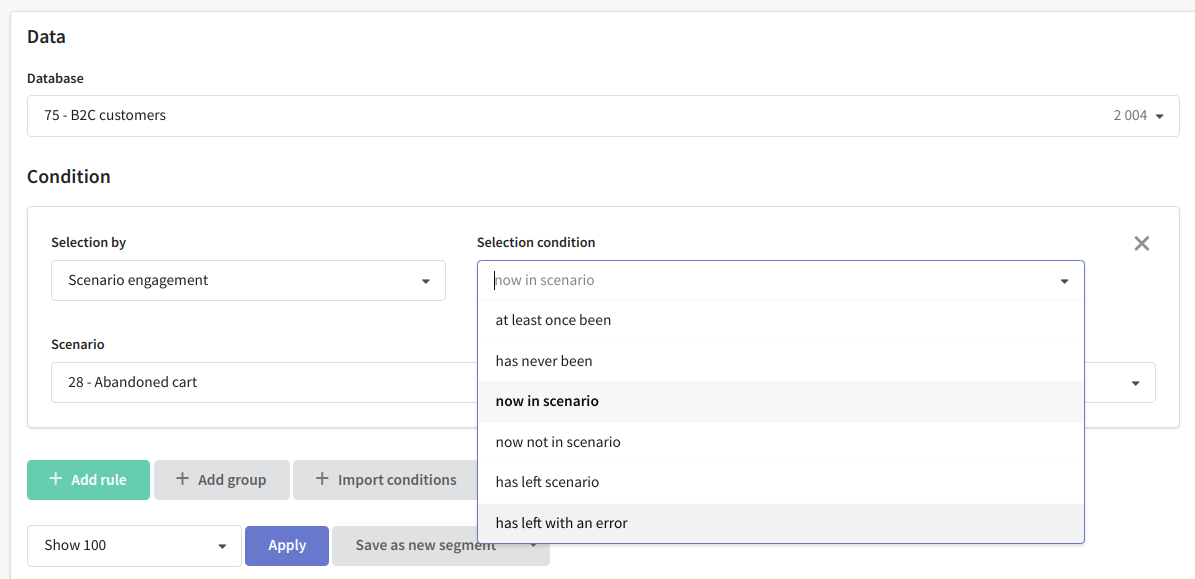1195x579 pixels.
Task: Remove the condition with the X icon
Action: pos(1141,244)
